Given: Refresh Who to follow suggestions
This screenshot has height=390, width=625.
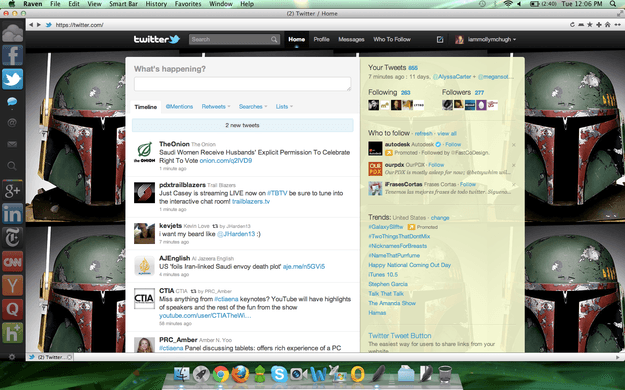Looking at the screenshot, I should [x=423, y=134].
